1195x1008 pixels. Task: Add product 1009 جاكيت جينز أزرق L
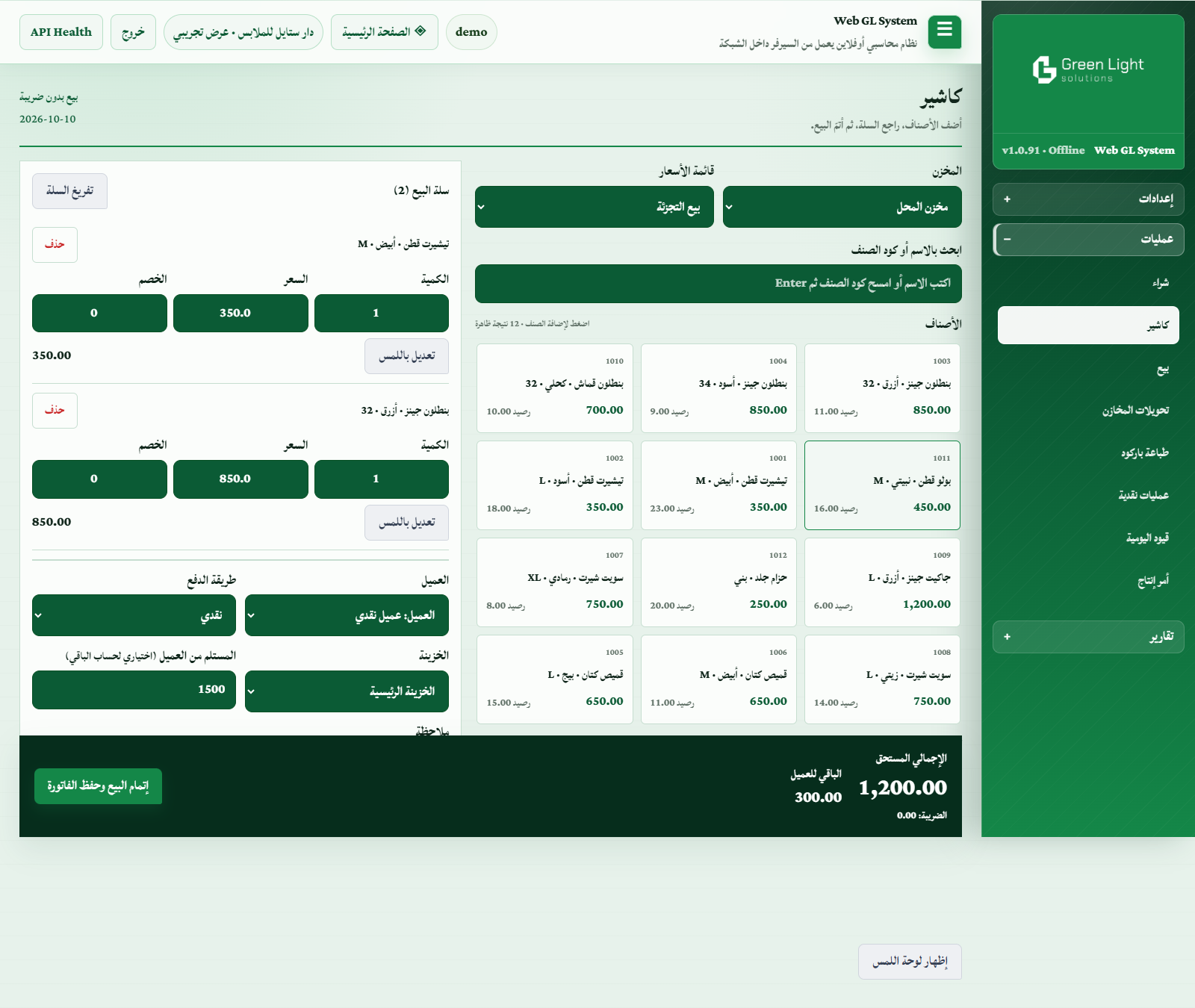(882, 582)
